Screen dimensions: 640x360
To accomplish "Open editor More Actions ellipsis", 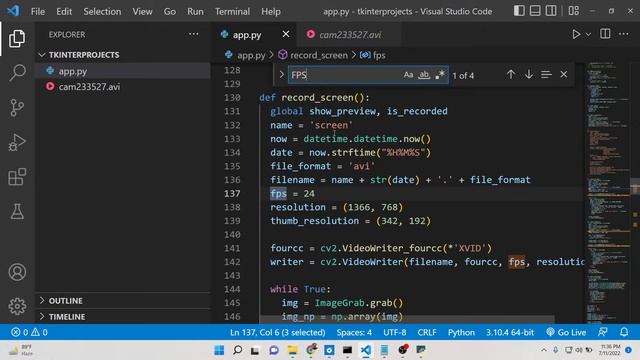I will pos(624,34).
